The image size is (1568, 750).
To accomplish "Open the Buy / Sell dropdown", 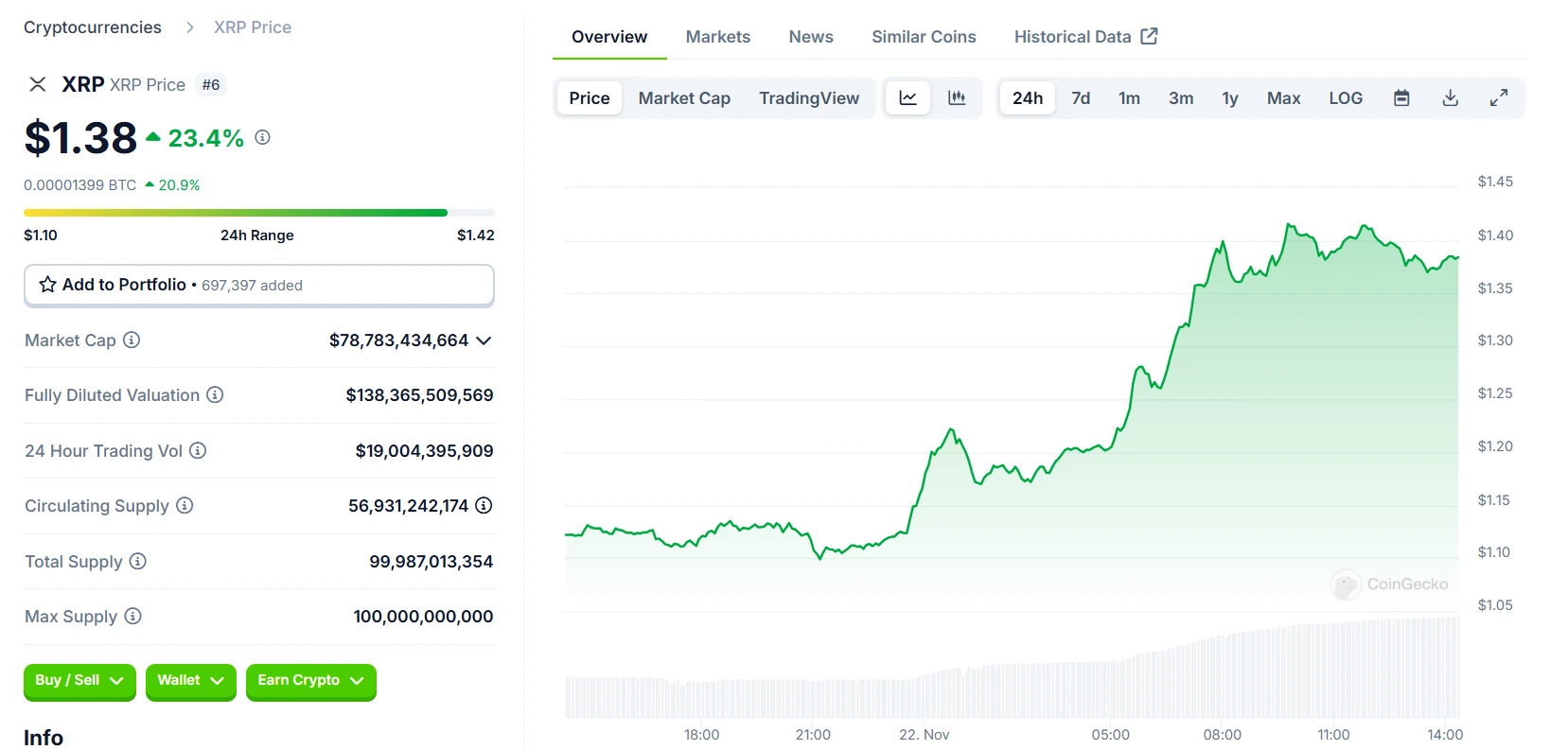I will 79,681.
